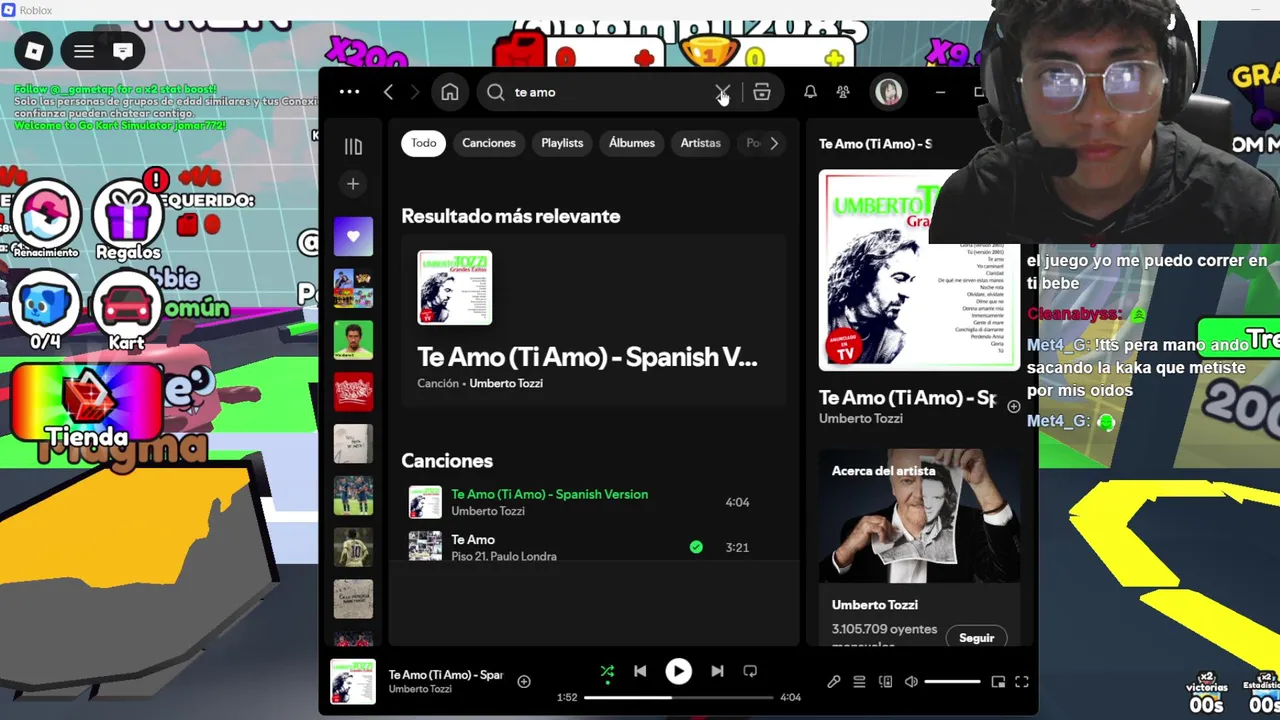Mute Spotify with speaker icon

point(911,682)
